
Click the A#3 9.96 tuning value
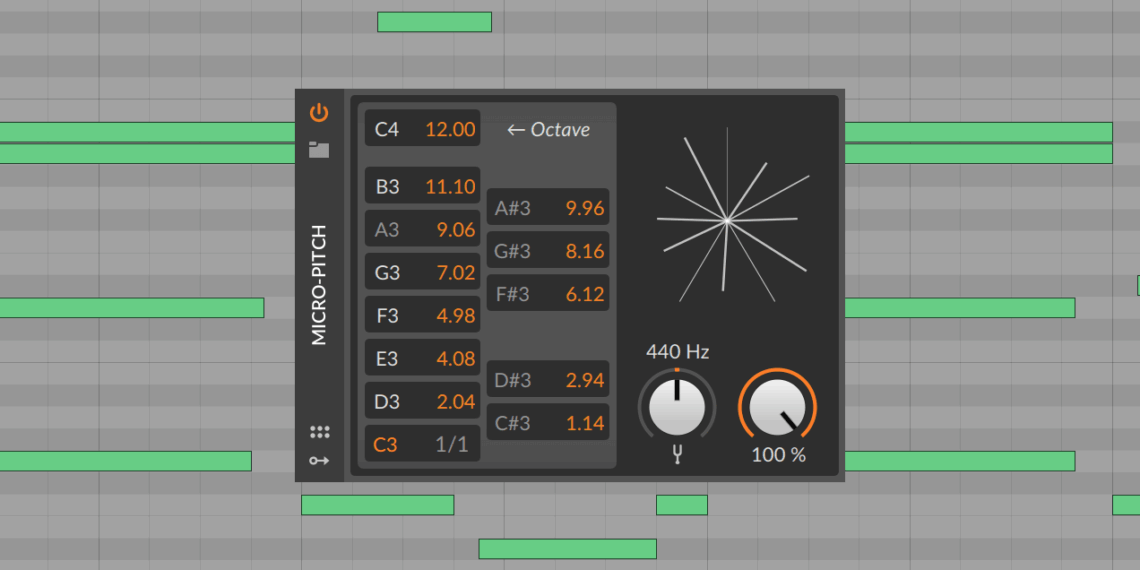[584, 209]
